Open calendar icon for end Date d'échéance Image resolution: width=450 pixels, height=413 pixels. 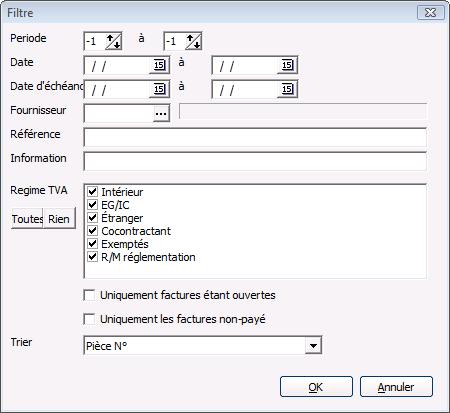coord(287,89)
